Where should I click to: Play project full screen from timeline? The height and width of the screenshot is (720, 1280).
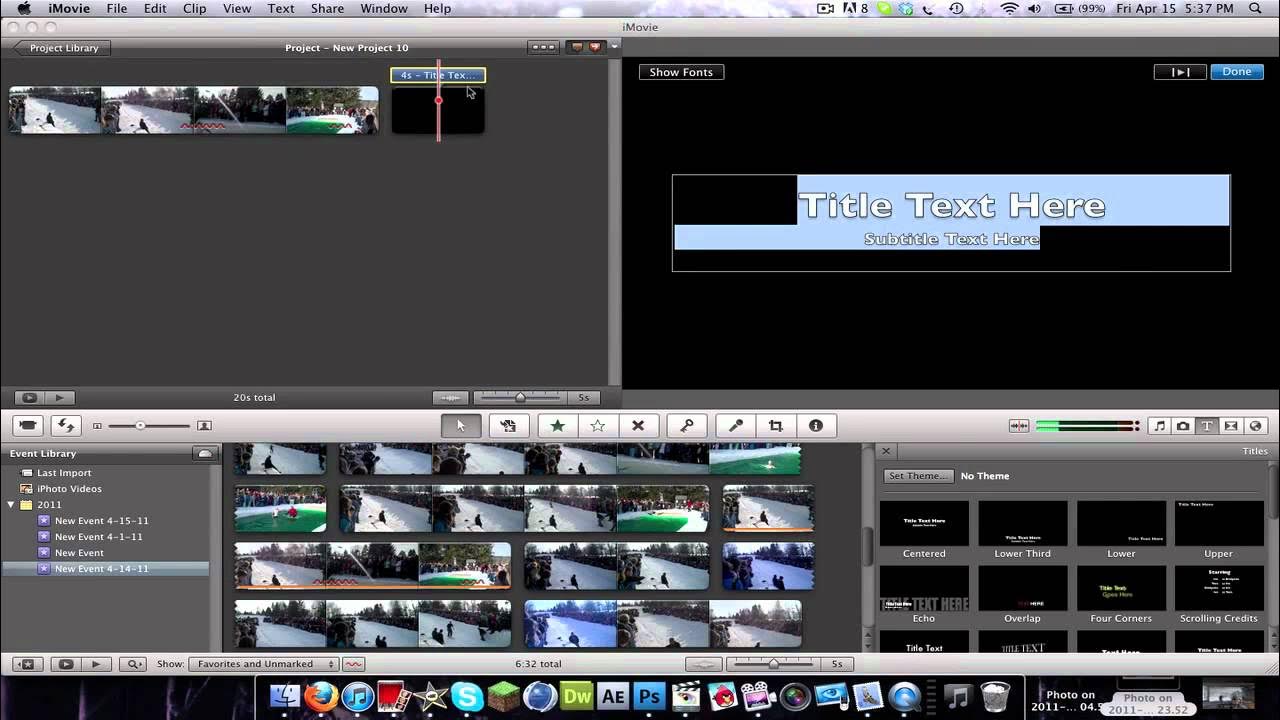(x=30, y=397)
